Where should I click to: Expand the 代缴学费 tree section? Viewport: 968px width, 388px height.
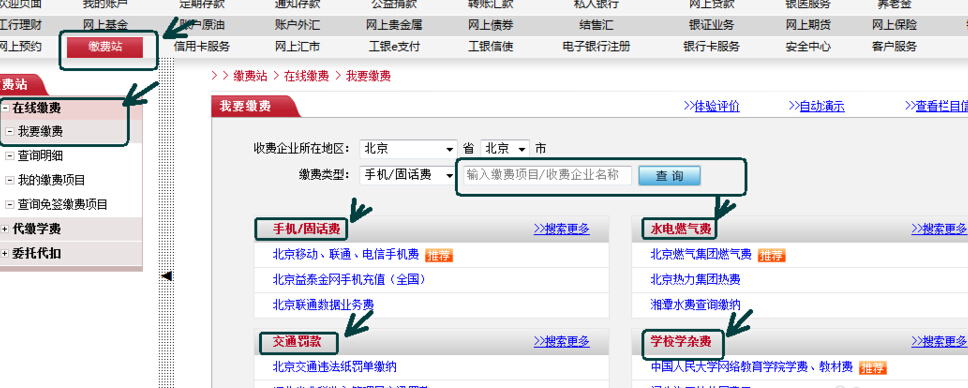coord(5,229)
